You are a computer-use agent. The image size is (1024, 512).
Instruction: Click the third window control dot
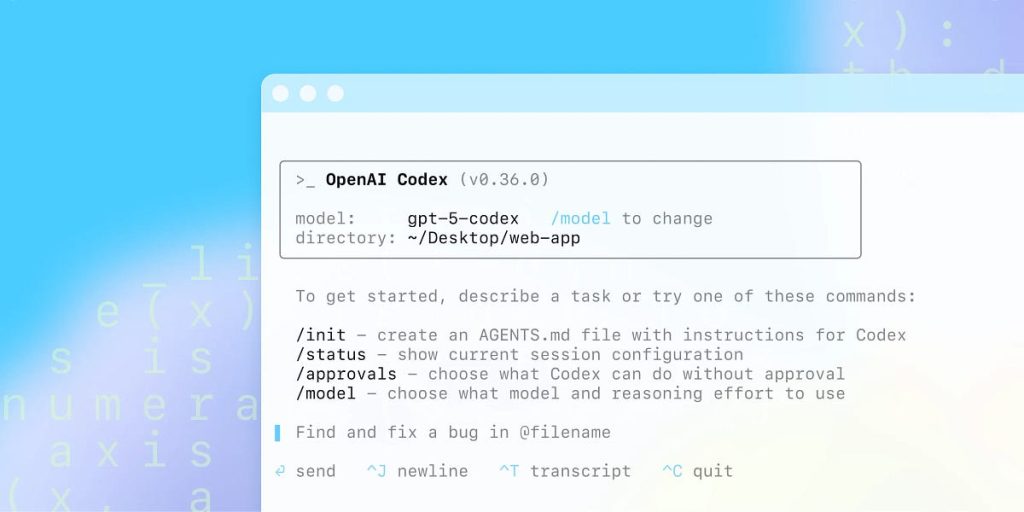[335, 93]
